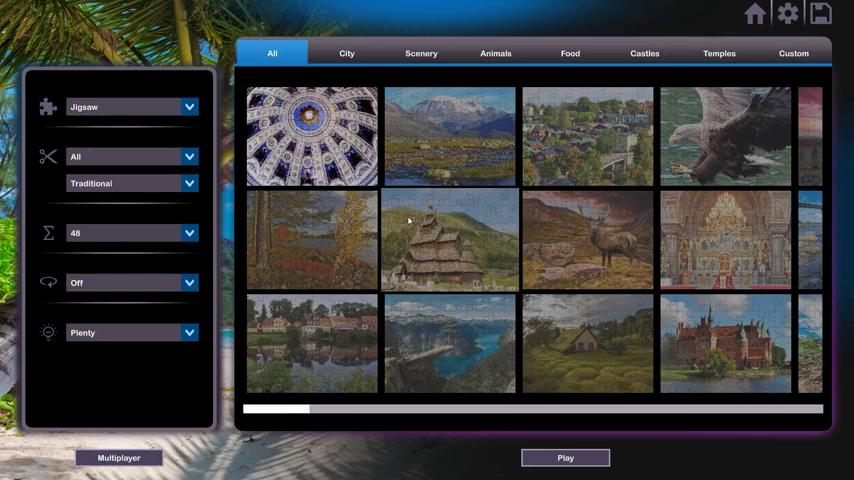Click the sigma piece count icon
Image resolution: width=854 pixels, height=480 pixels.
click(x=48, y=233)
